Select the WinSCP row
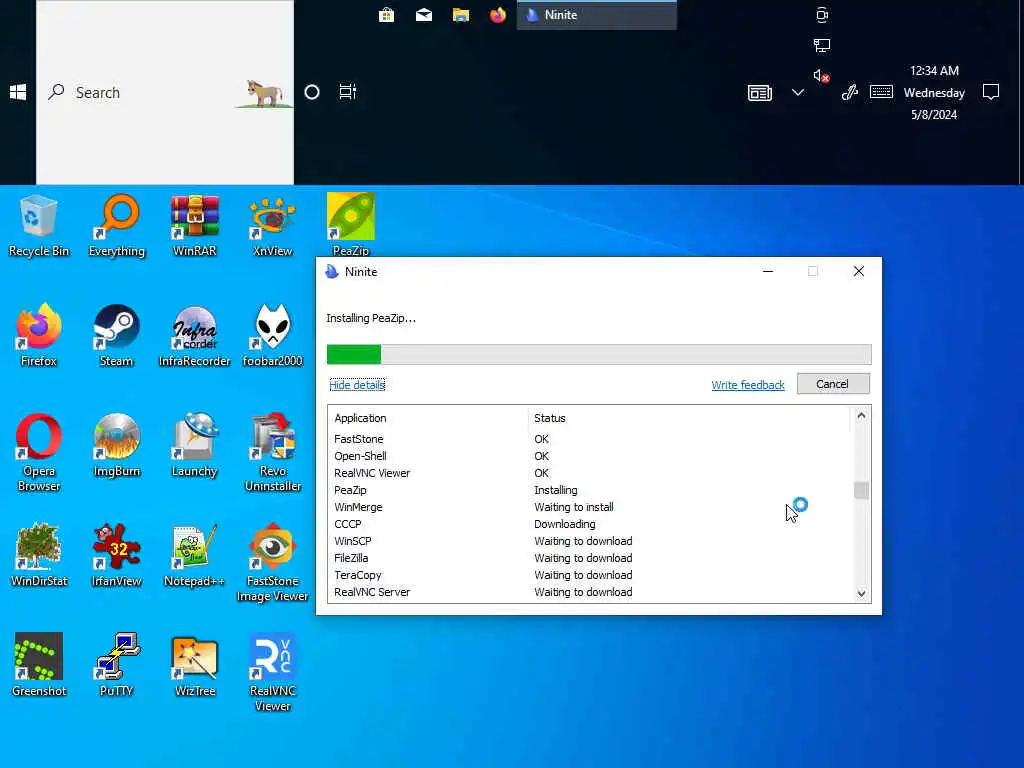The width and height of the screenshot is (1024, 768). point(590,541)
